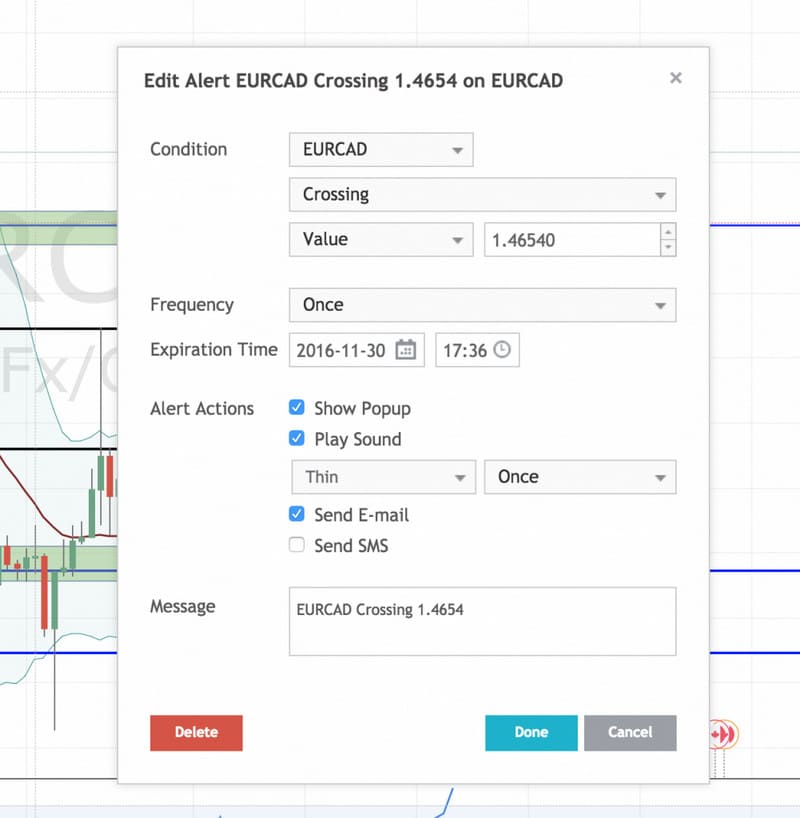This screenshot has width=800, height=818.
Task: Close the Edit Alert dialog with X
Action: coord(676,78)
